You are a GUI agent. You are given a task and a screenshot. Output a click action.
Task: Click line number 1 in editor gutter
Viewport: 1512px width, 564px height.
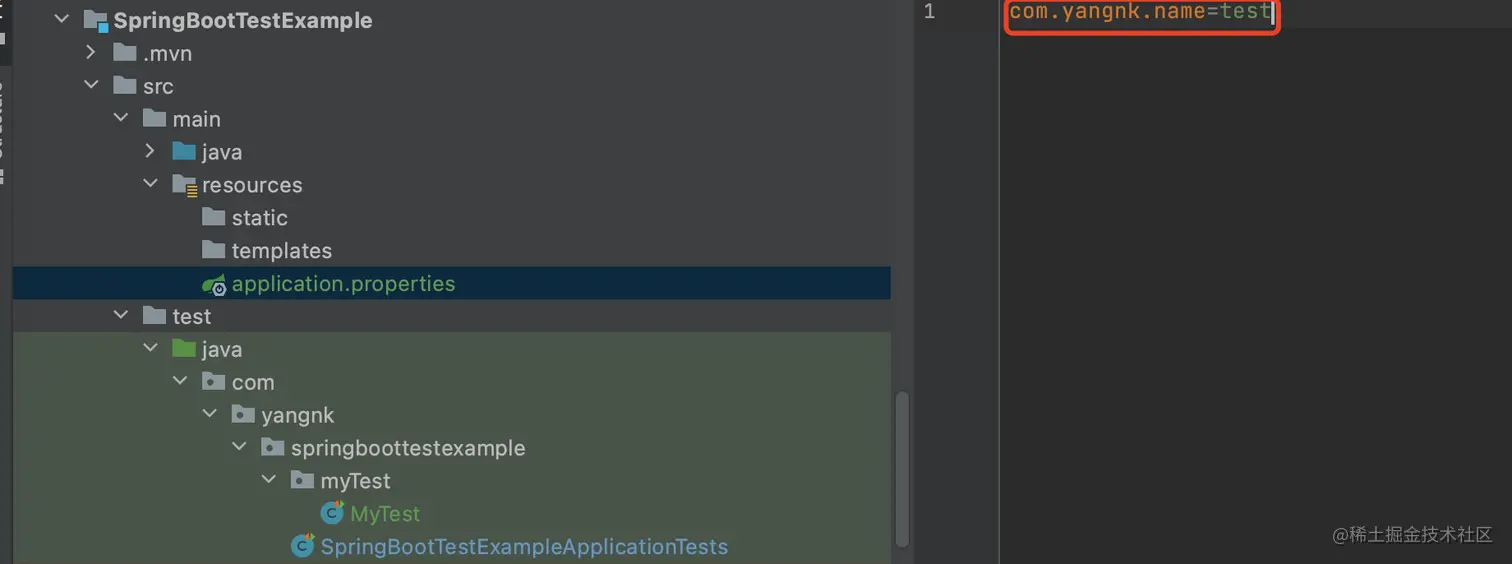929,12
